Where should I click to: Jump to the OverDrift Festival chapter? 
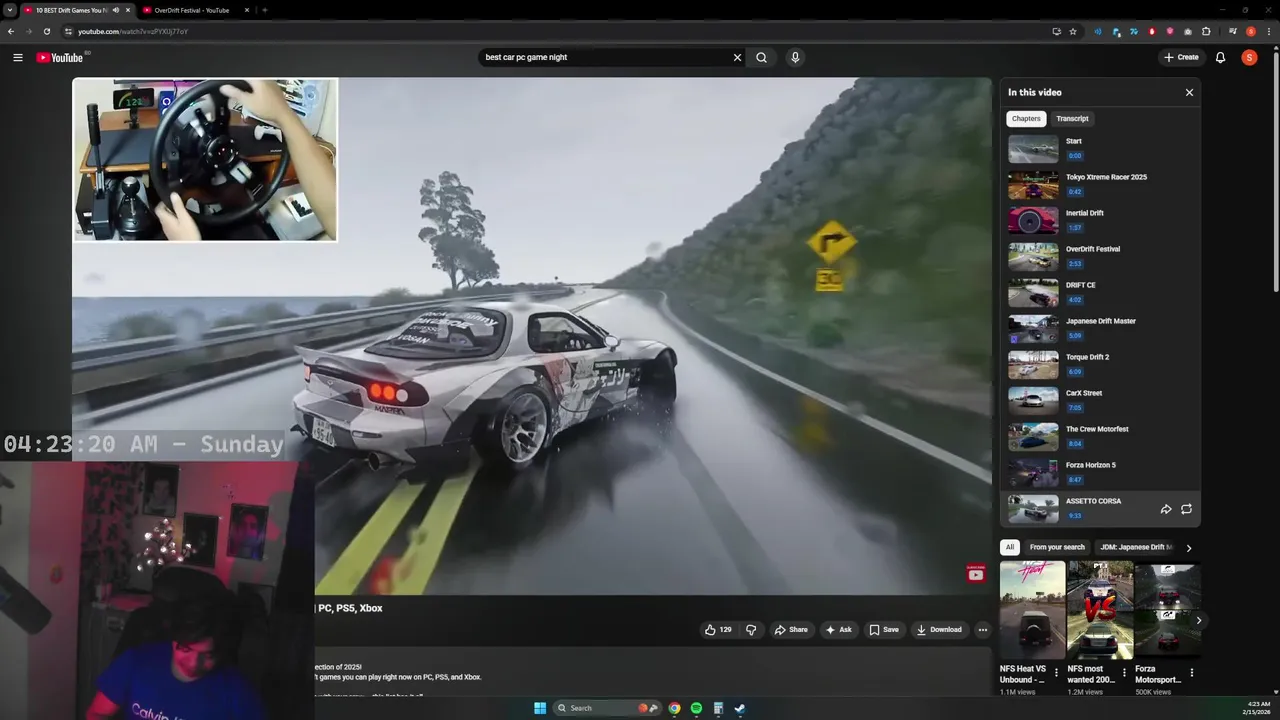click(1100, 256)
